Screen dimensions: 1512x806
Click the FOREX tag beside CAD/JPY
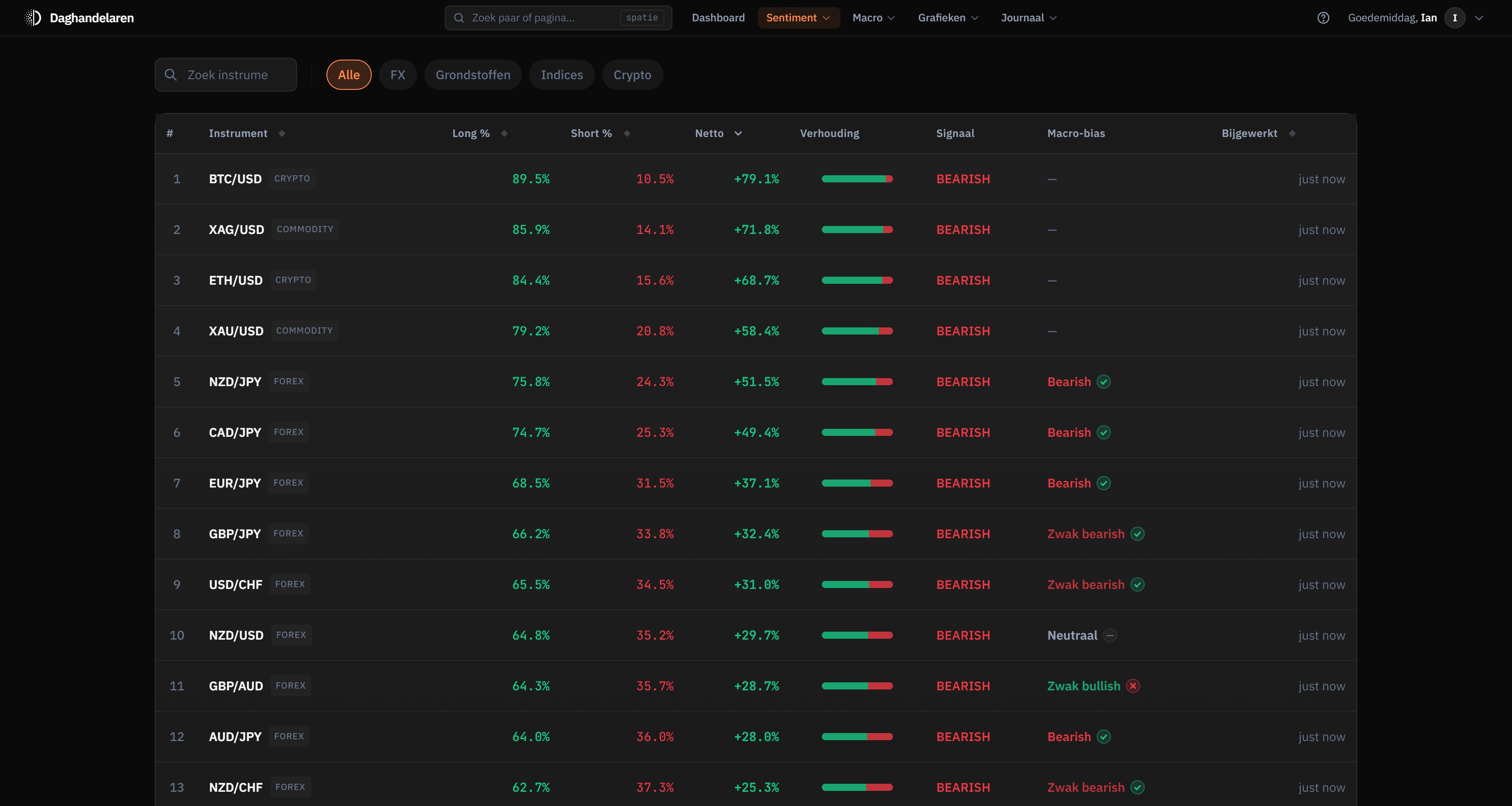(288, 432)
